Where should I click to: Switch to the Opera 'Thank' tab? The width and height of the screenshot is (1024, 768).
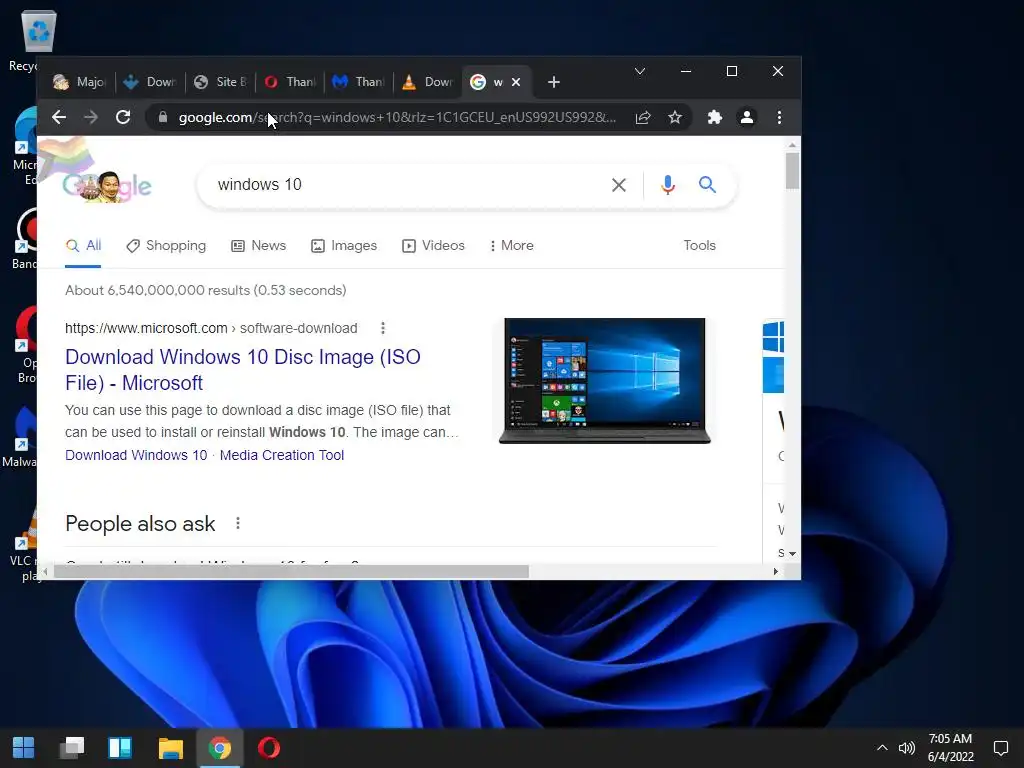pyautogui.click(x=291, y=82)
